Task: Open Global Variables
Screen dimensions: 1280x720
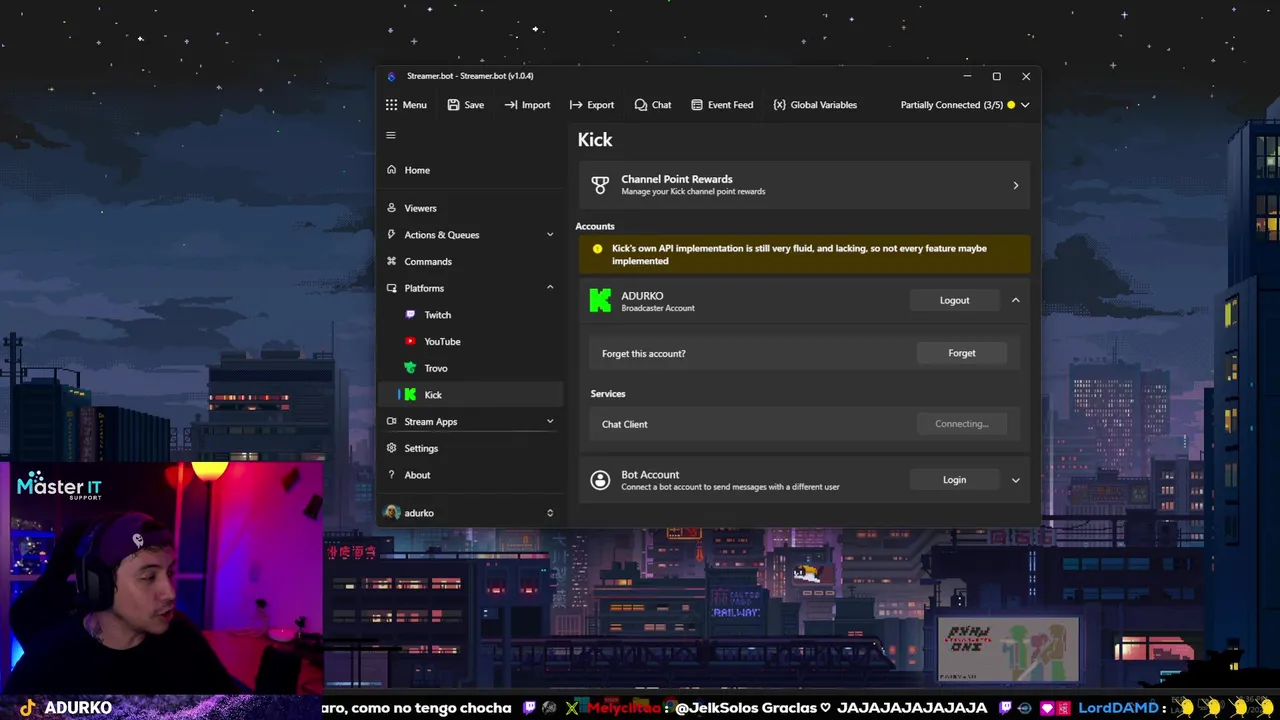Action: point(815,105)
